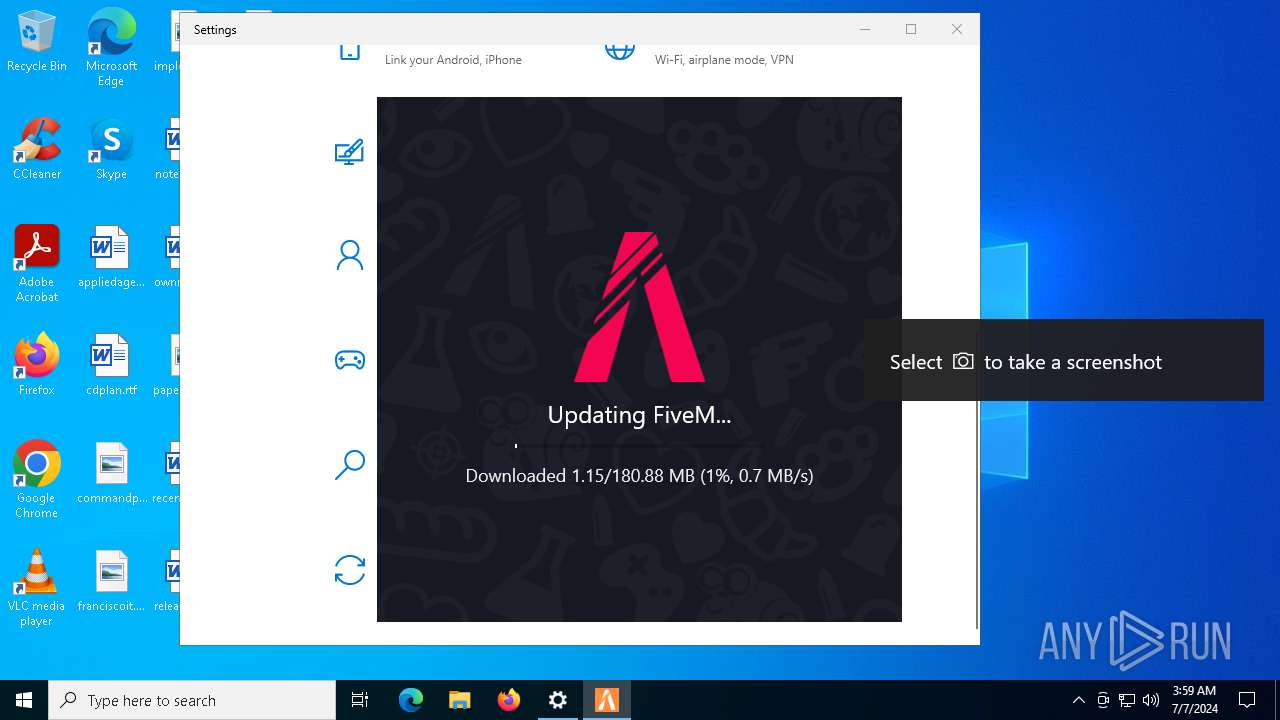Open the Update & Security sync icon
The width and height of the screenshot is (1280, 720).
pos(349,570)
